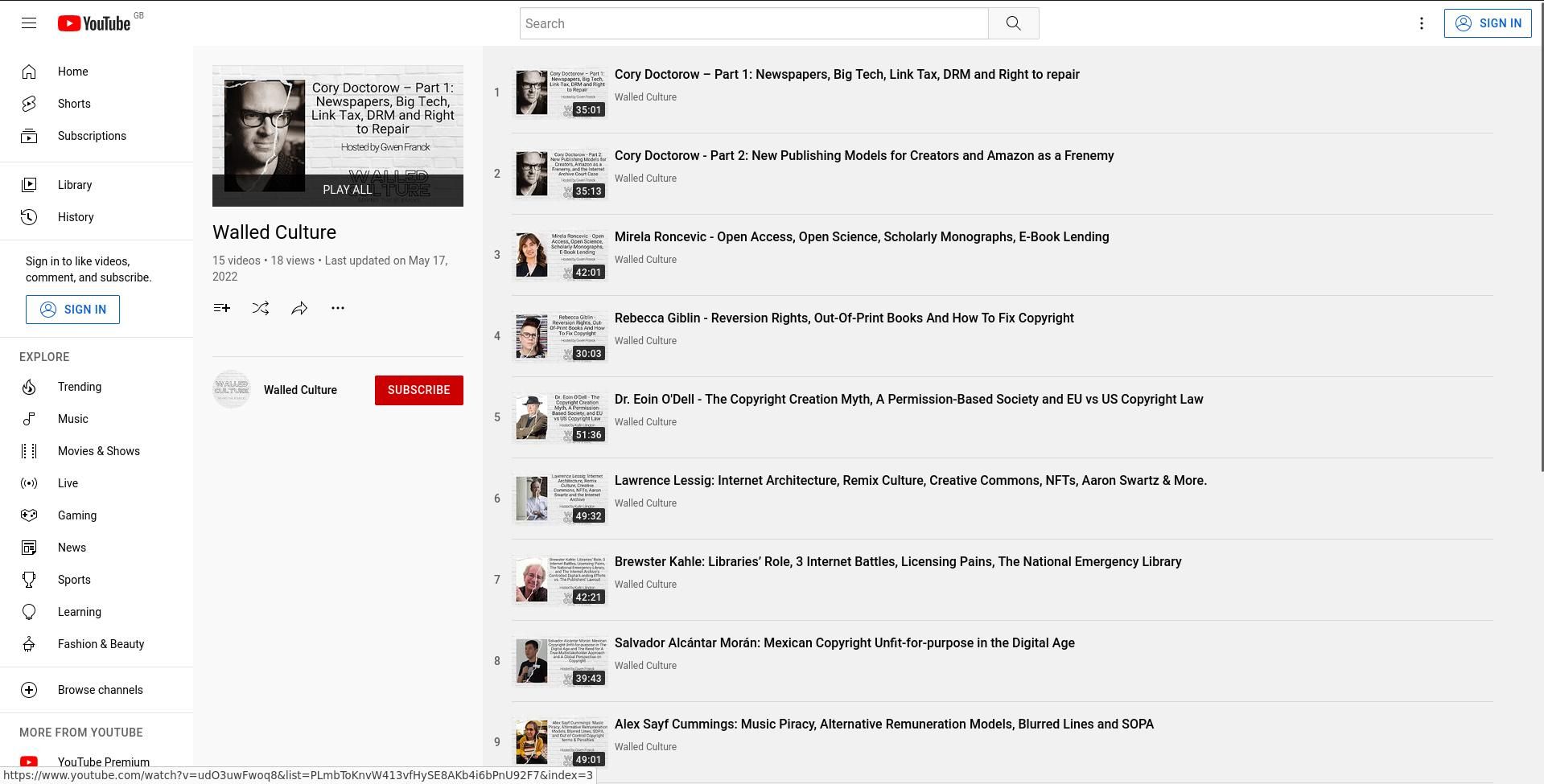
Task: Open Shorts in sidebar
Action: pos(97,104)
